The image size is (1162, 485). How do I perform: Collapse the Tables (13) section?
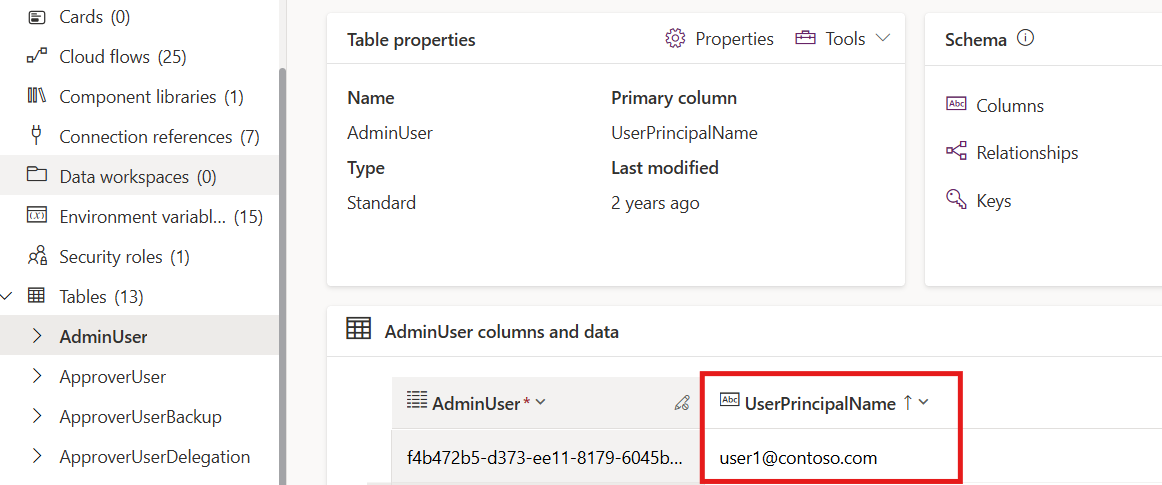click(x=8, y=297)
